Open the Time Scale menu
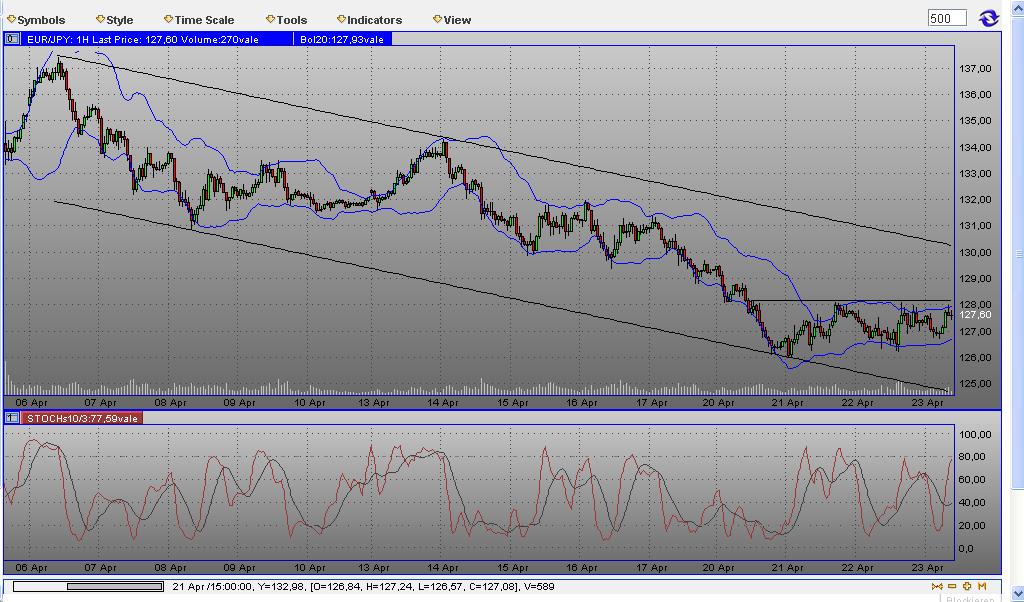The image size is (1024, 602). [x=199, y=20]
